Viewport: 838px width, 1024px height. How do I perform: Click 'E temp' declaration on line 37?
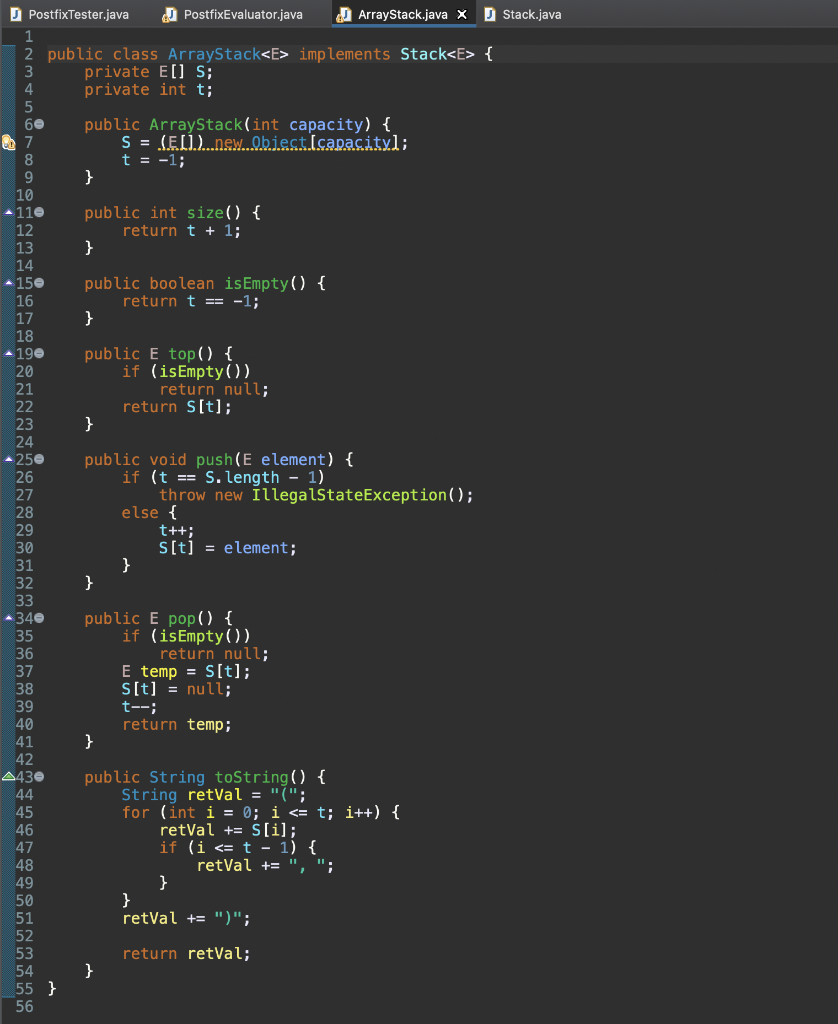150,671
